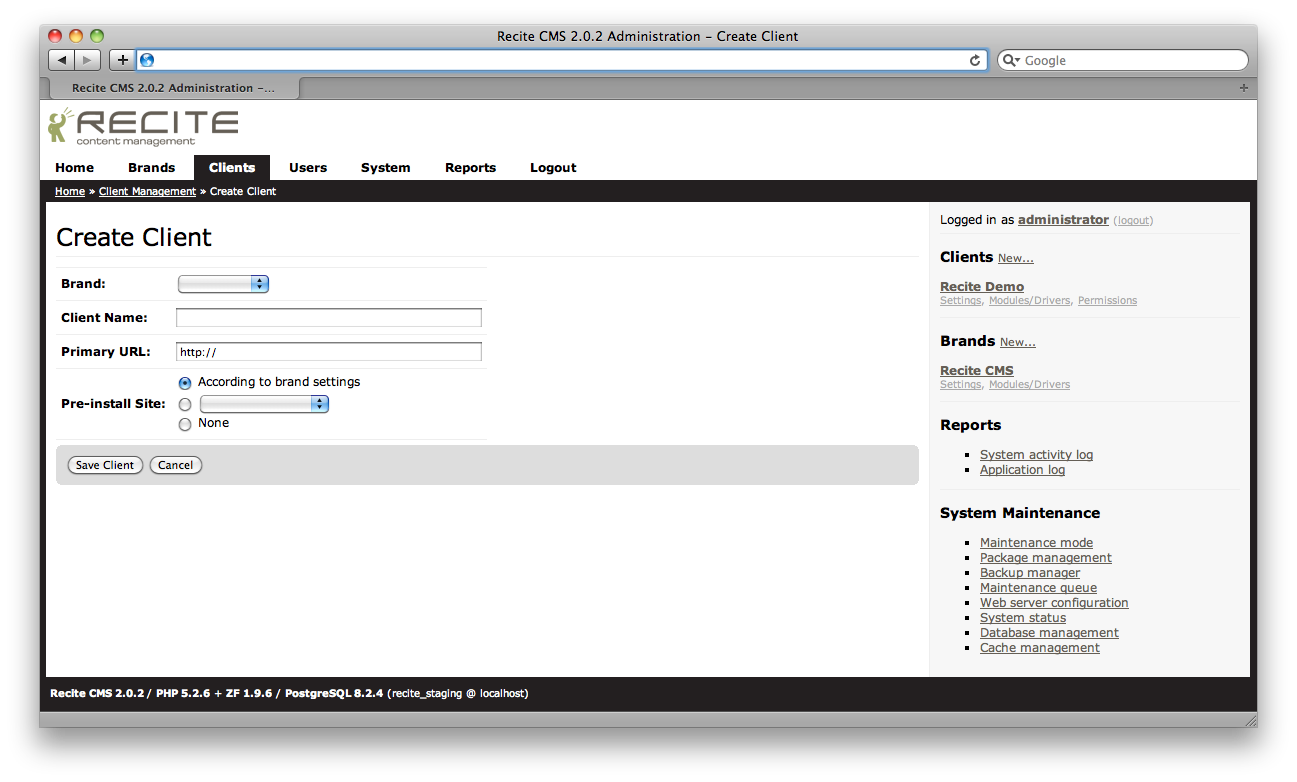The height and width of the screenshot is (782, 1297).
Task: Click the Save Client button
Action: pyautogui.click(x=105, y=465)
